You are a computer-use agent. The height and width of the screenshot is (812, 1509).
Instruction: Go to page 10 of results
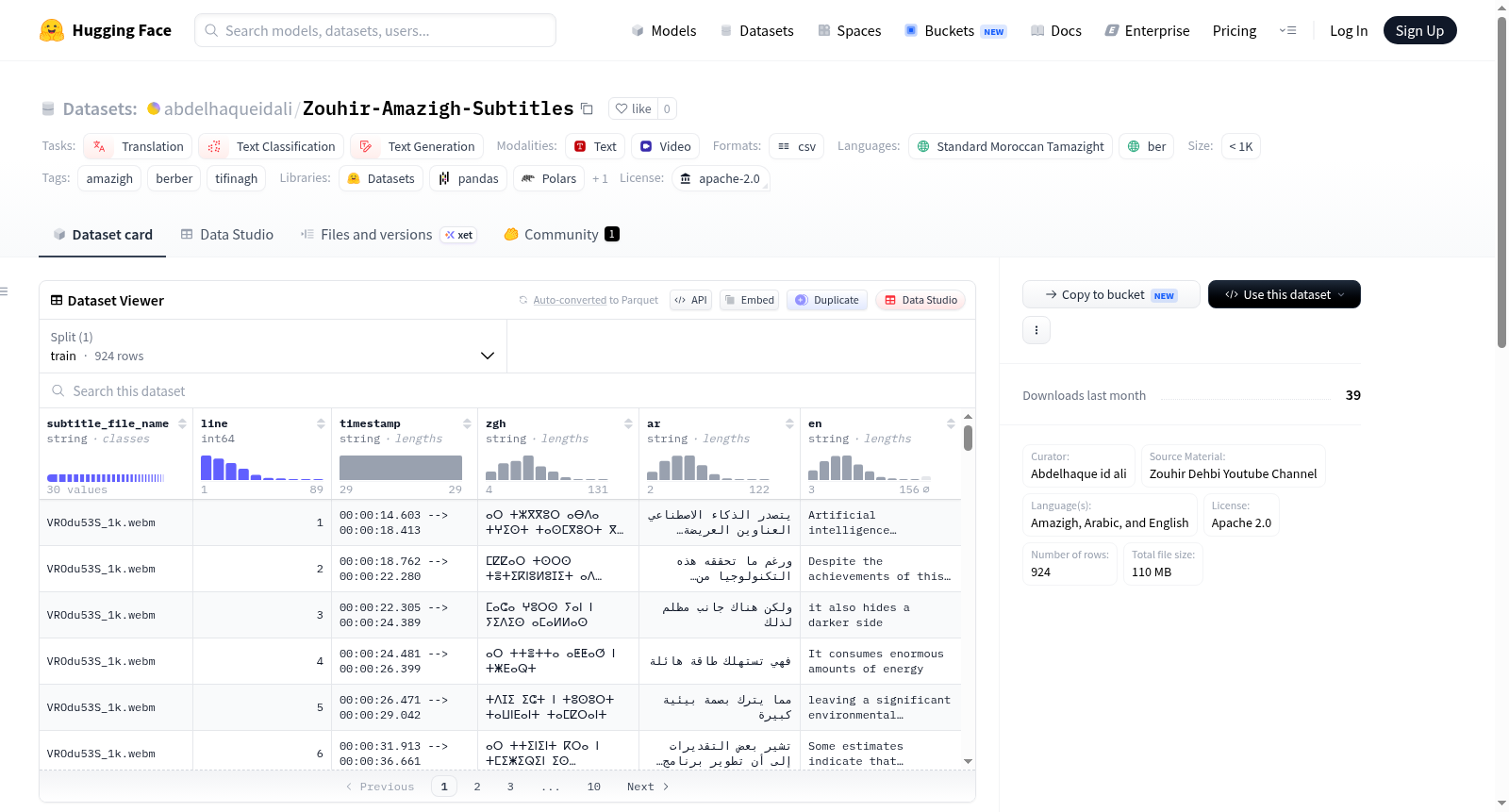(594, 787)
